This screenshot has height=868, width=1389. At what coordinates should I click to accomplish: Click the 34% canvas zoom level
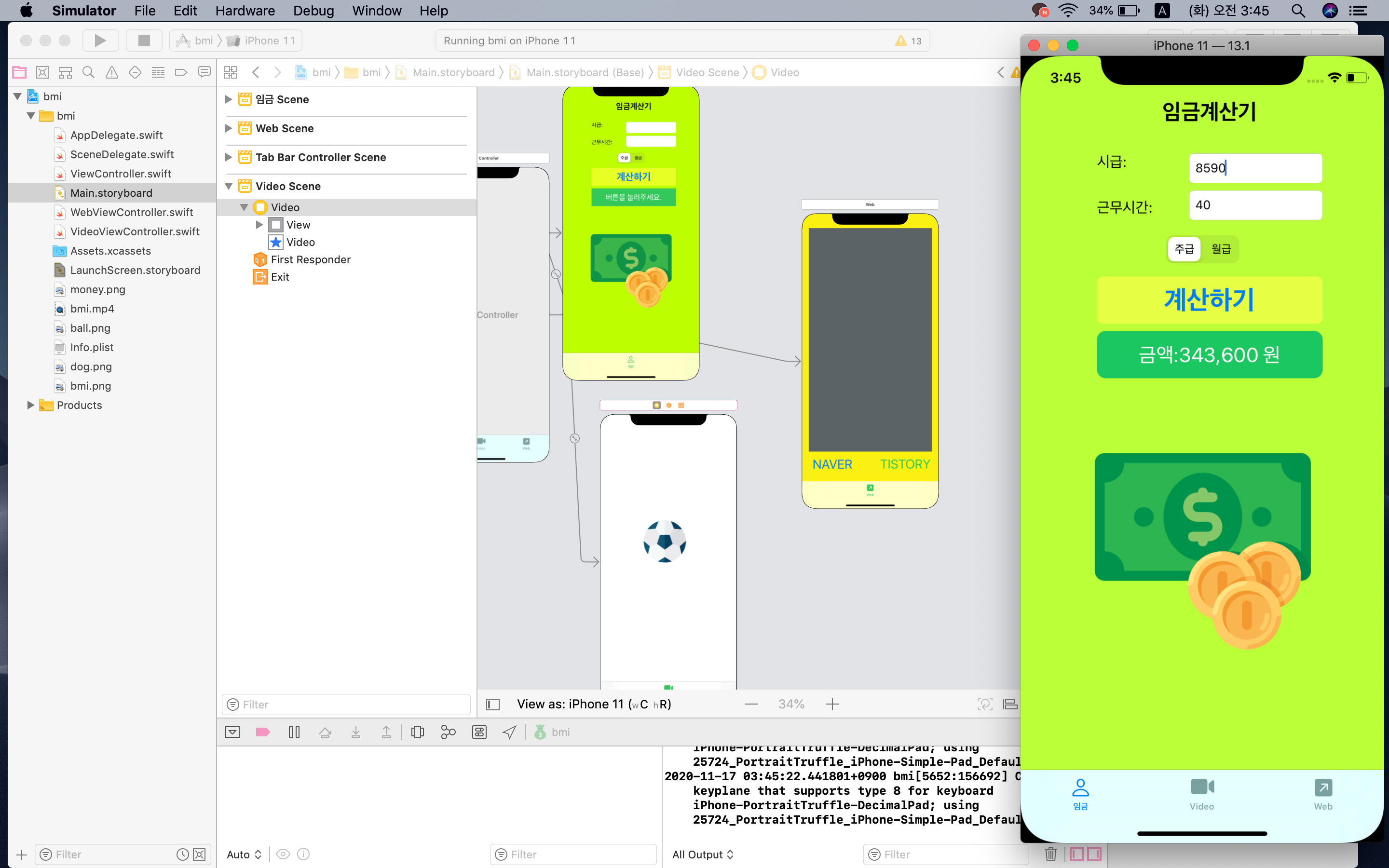point(791,705)
